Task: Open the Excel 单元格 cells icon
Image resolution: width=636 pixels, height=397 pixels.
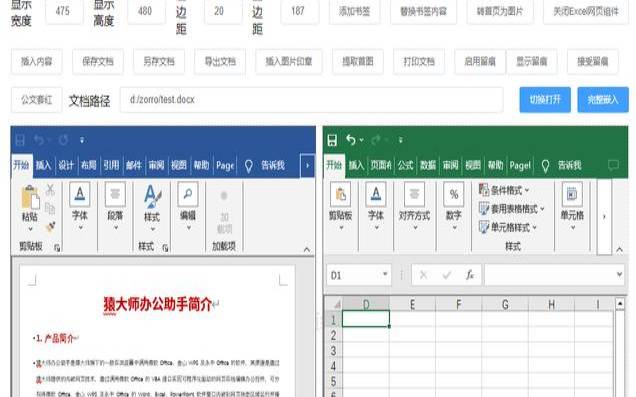Action: 572,194
